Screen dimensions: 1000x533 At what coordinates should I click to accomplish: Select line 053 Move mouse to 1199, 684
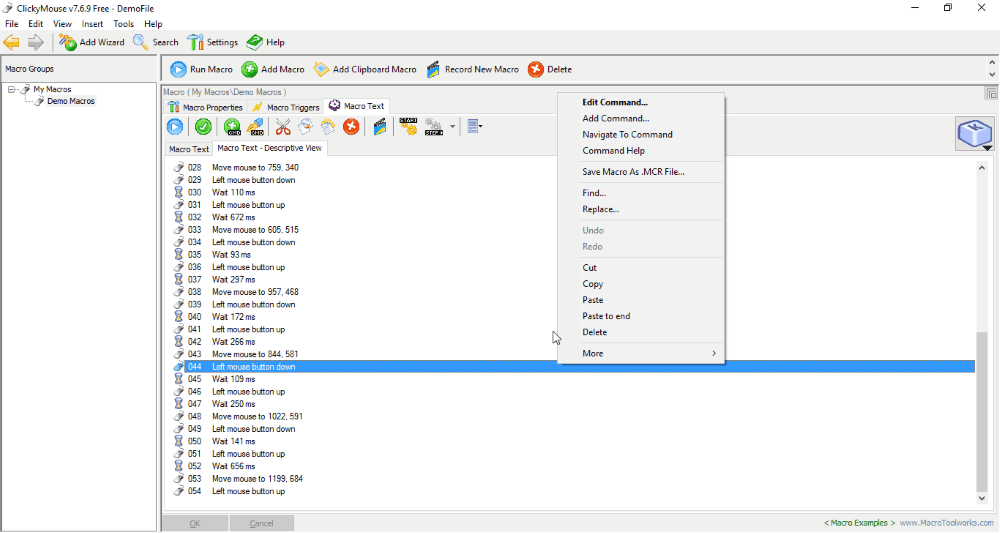pyautogui.click(x=573, y=479)
